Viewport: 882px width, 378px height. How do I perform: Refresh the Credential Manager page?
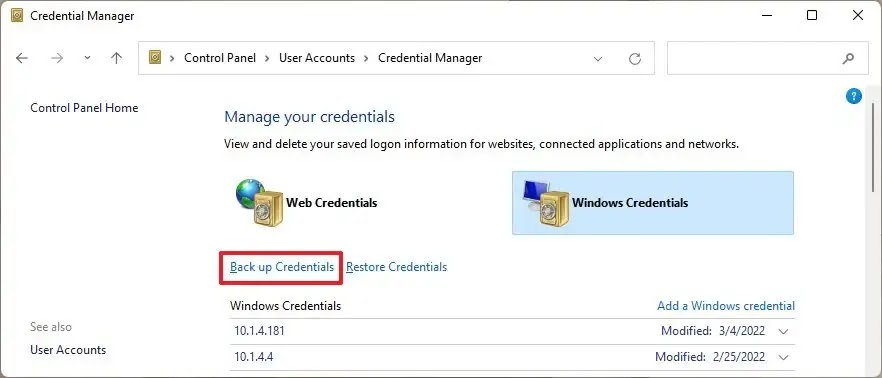coord(635,58)
